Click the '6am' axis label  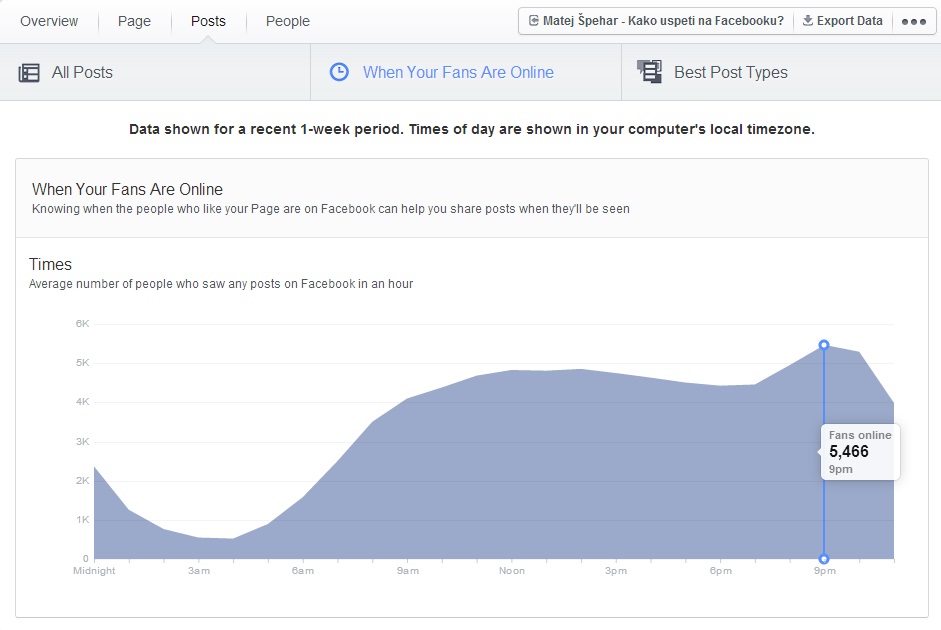pyautogui.click(x=302, y=571)
